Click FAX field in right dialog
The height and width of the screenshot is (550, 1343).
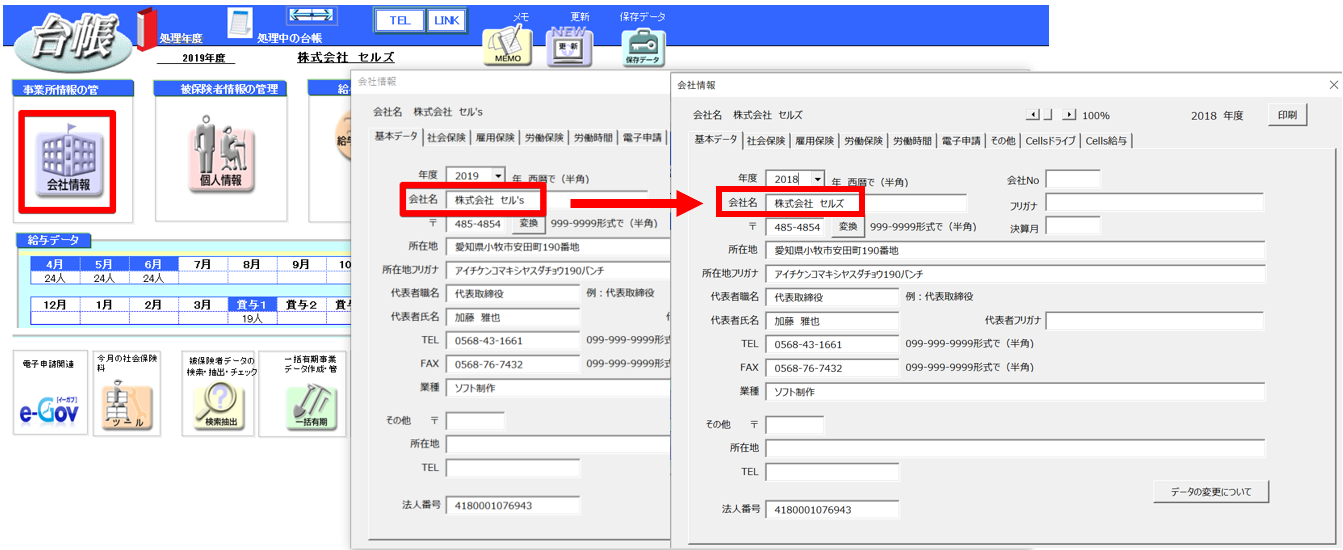(x=832, y=368)
